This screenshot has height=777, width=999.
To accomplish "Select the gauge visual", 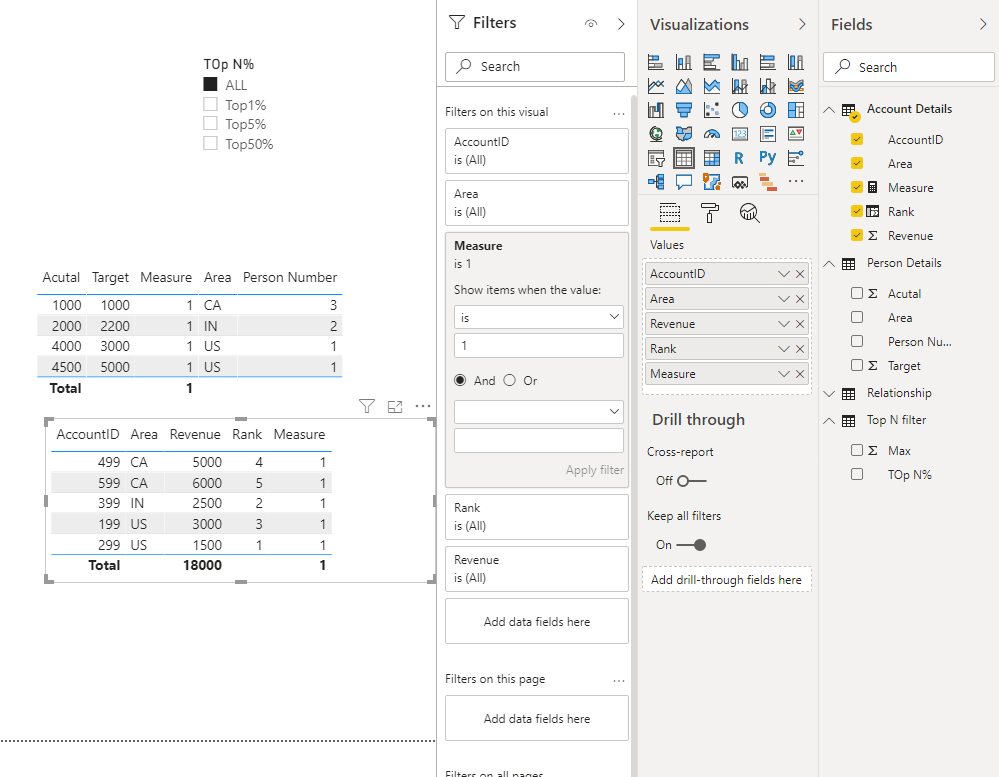I will tap(712, 134).
